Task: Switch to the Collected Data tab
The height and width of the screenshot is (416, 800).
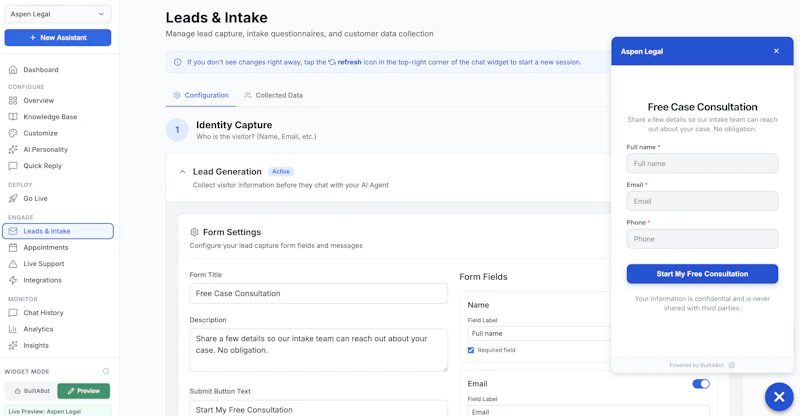Action: 273,95
